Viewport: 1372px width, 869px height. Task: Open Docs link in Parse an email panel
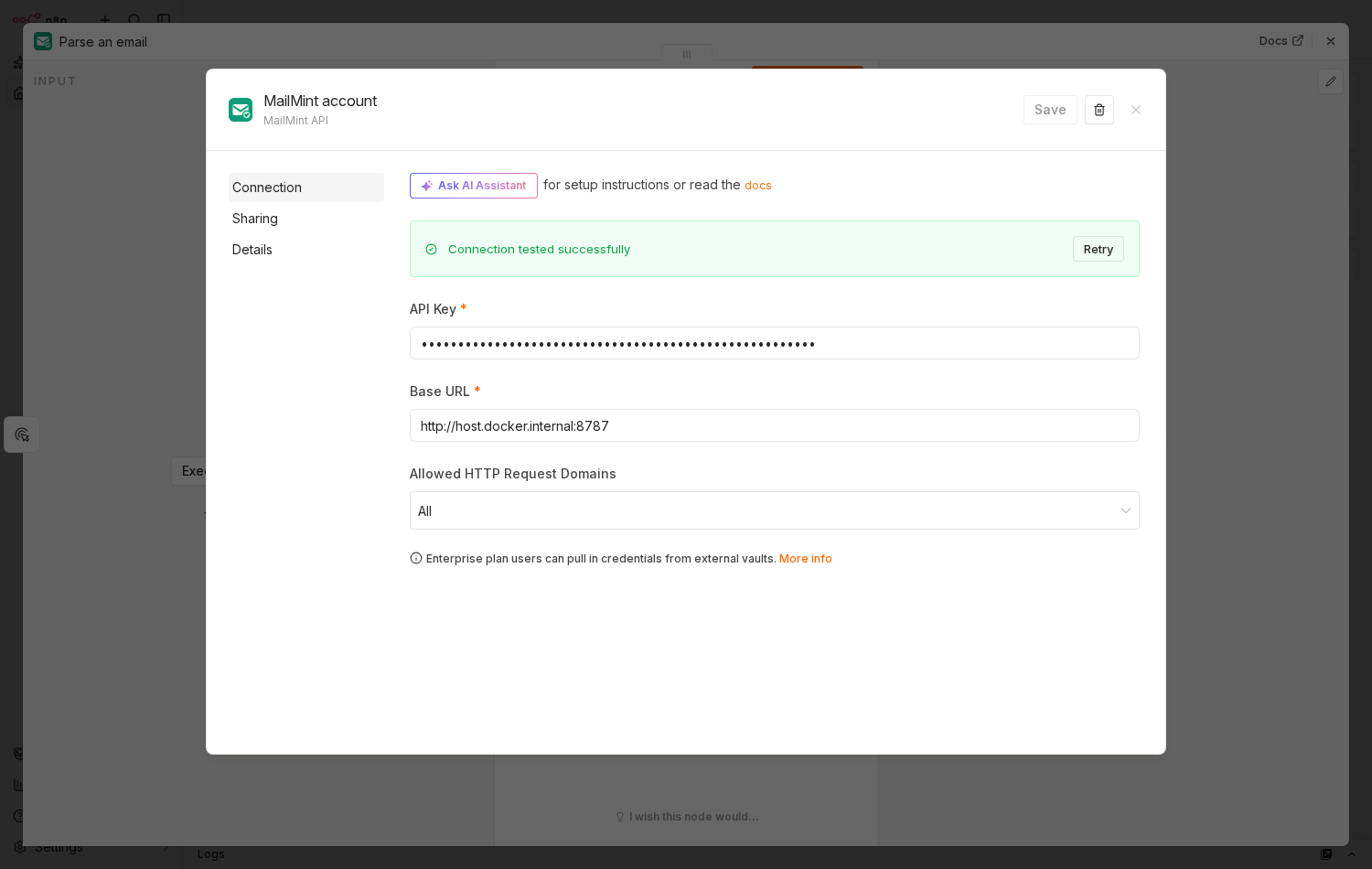click(x=1281, y=41)
